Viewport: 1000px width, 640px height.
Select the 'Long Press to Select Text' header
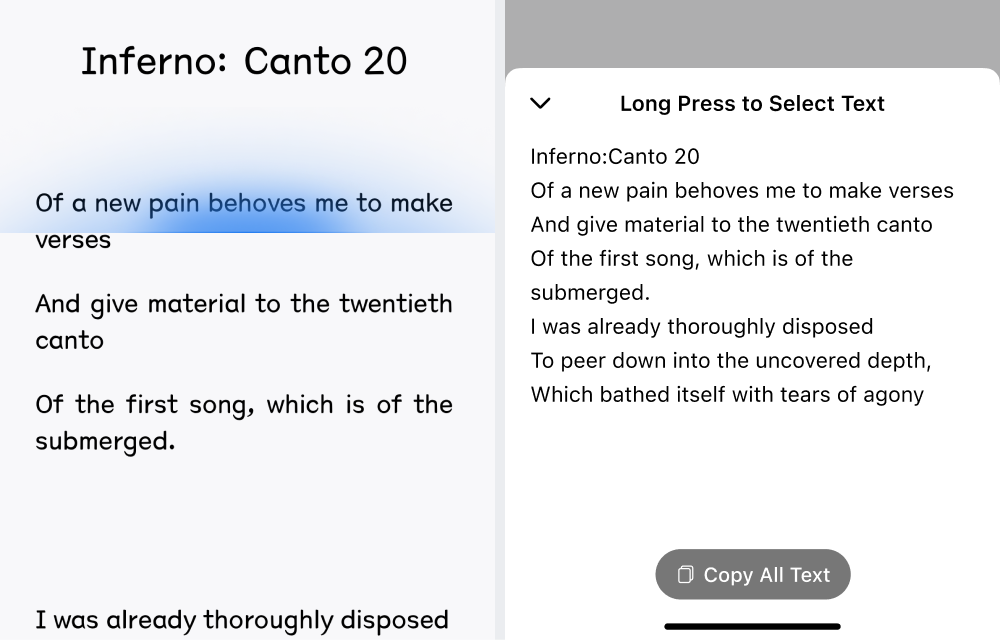point(752,103)
